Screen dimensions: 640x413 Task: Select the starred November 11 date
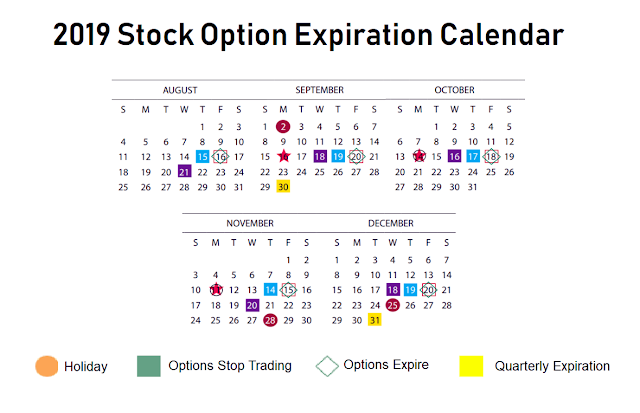(x=215, y=290)
